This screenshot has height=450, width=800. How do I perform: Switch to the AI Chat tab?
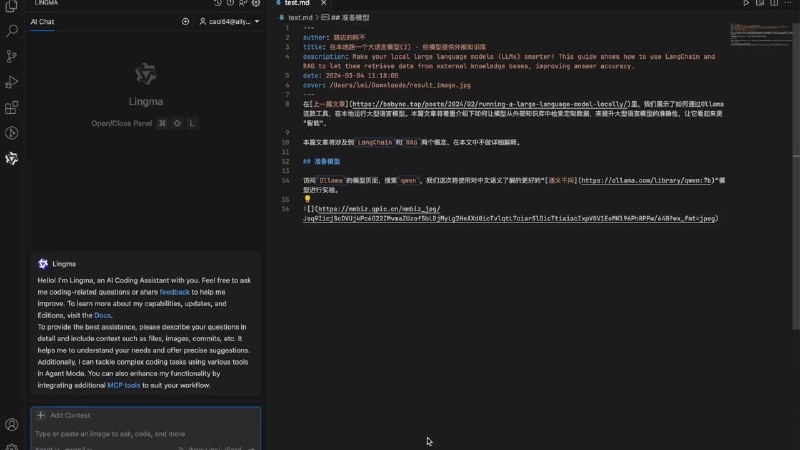[x=43, y=21]
